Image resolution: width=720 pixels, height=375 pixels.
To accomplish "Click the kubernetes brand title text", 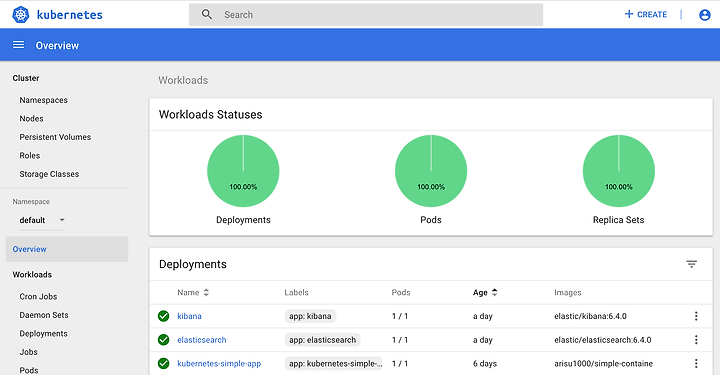I will [70, 15].
